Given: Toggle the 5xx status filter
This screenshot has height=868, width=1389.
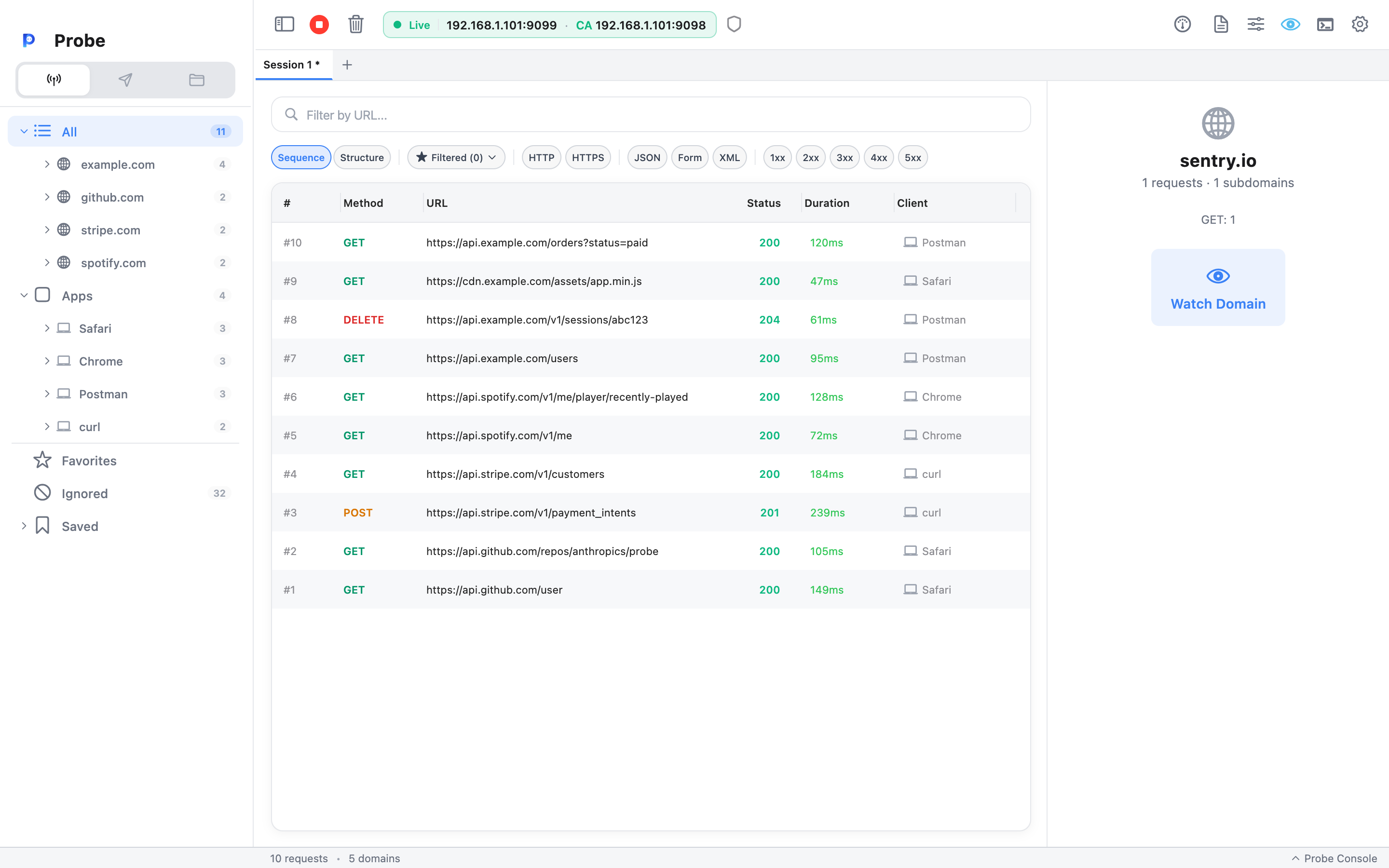Looking at the screenshot, I should (x=912, y=157).
